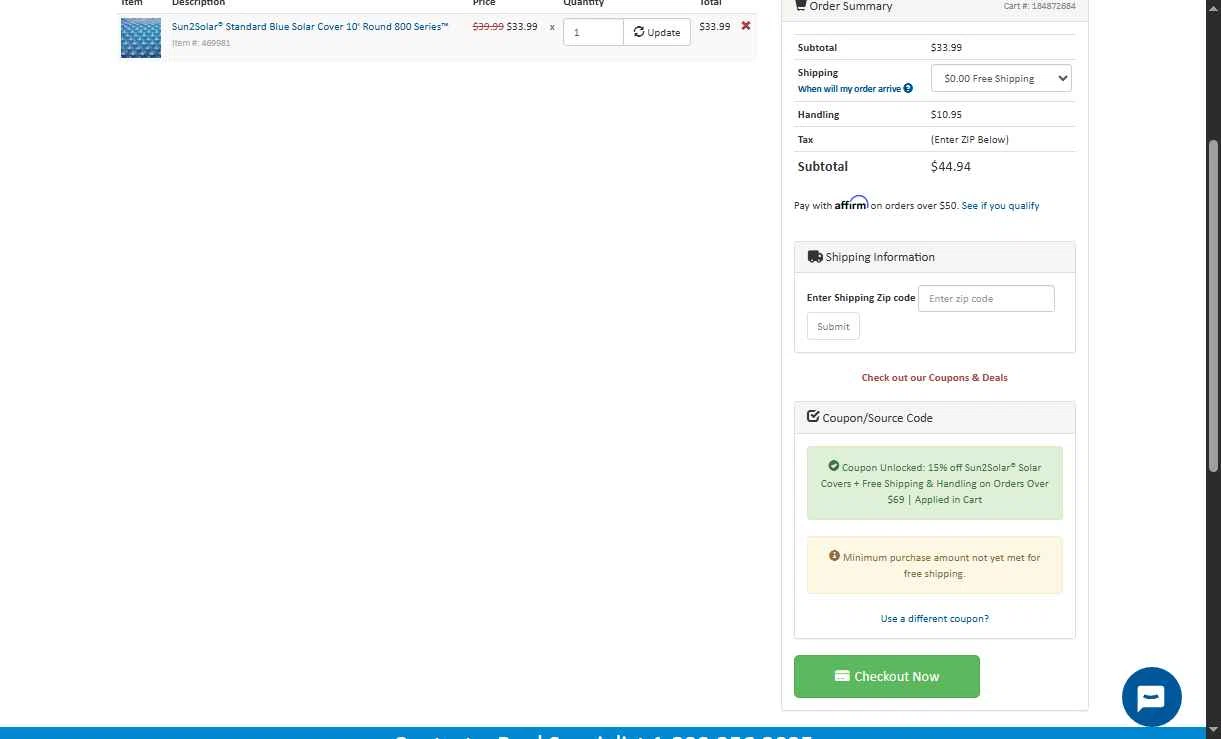Screen dimensions: 1221x739
Task: Click the question mark help icon
Action: tap(908, 89)
